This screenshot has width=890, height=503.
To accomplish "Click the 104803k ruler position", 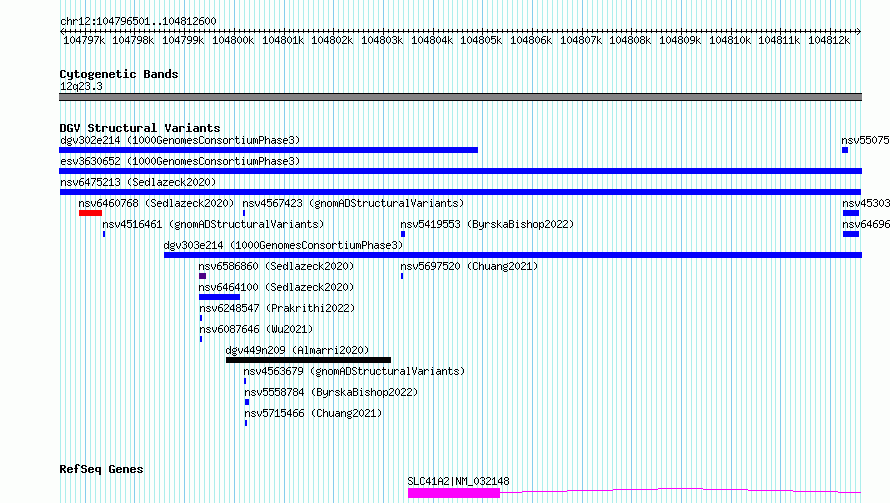I will coord(381,40).
